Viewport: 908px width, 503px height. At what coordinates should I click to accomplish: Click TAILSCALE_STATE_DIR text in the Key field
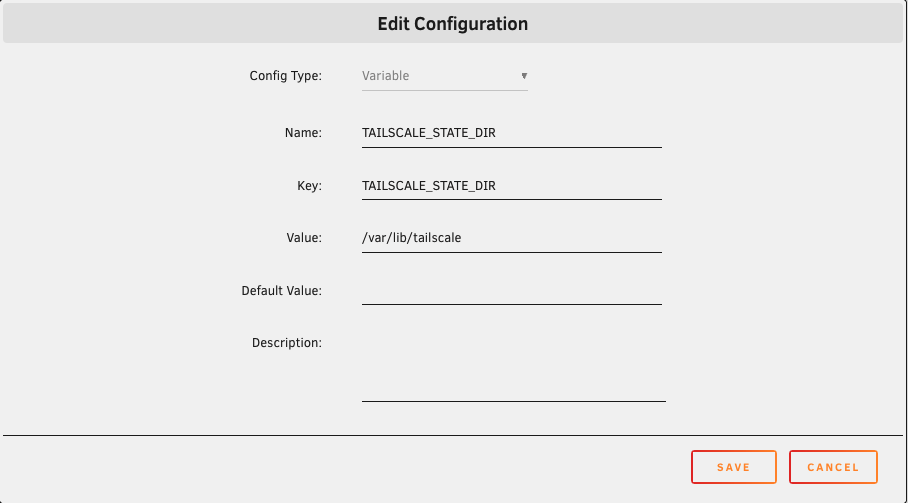pos(429,185)
